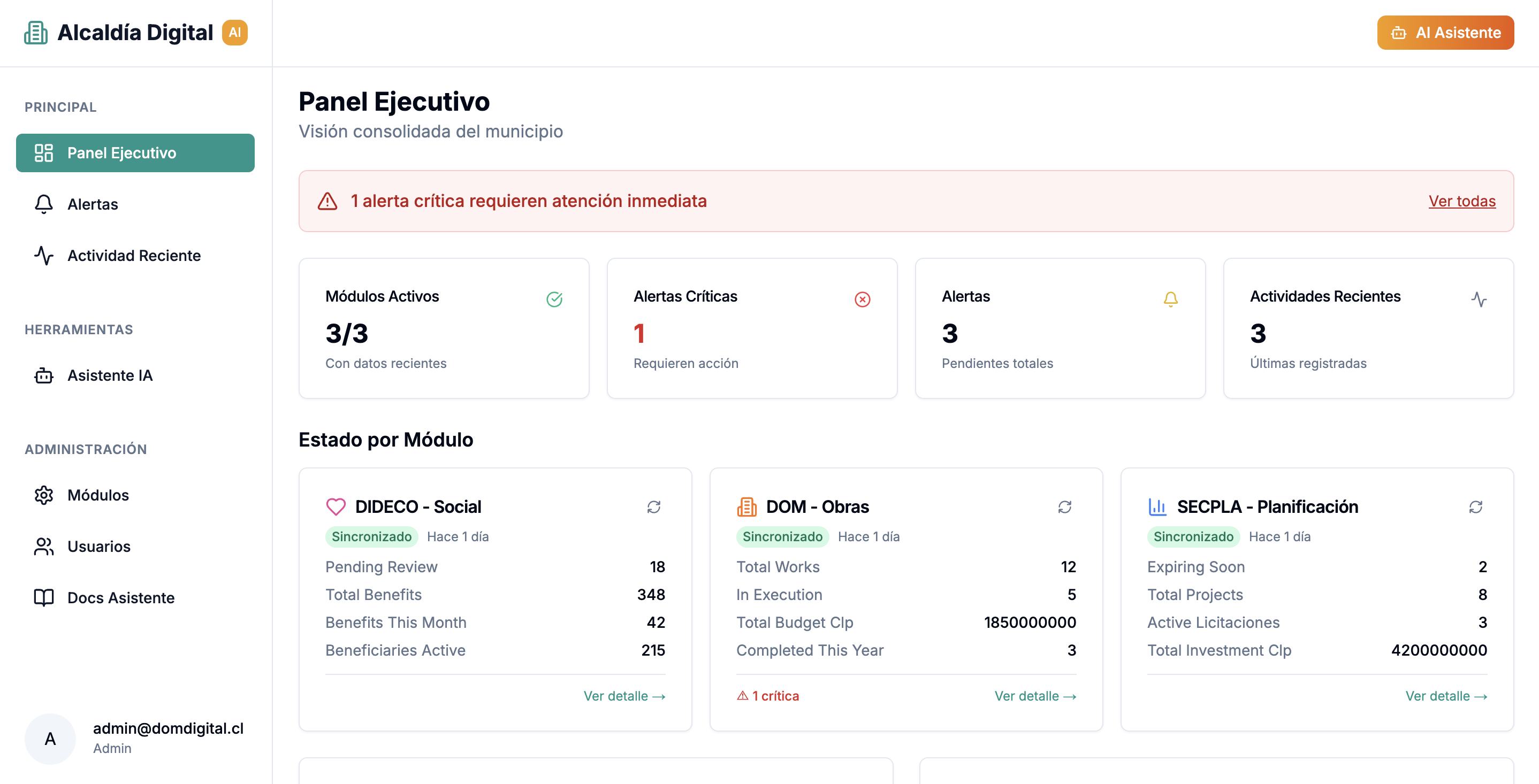The height and width of the screenshot is (784, 1539).
Task: Open Actividad Reciente in the sidebar
Action: 135,256
